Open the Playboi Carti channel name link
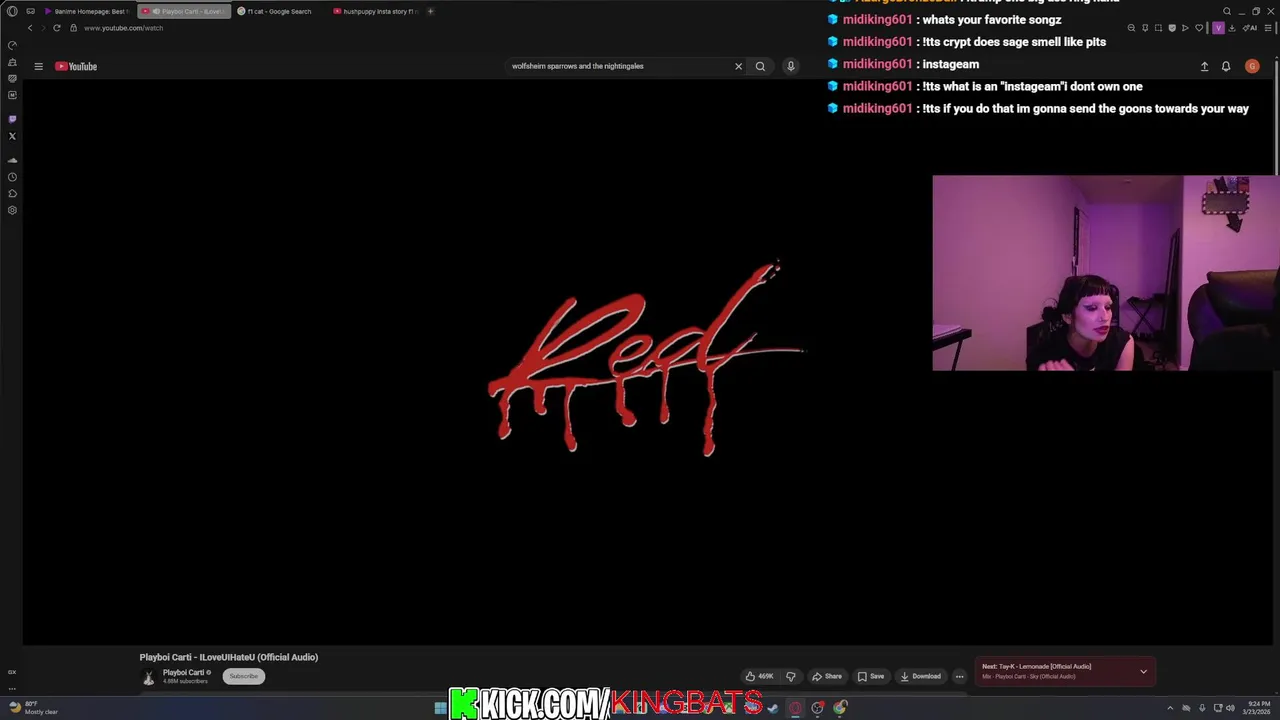The height and width of the screenshot is (720, 1280). tap(183, 672)
